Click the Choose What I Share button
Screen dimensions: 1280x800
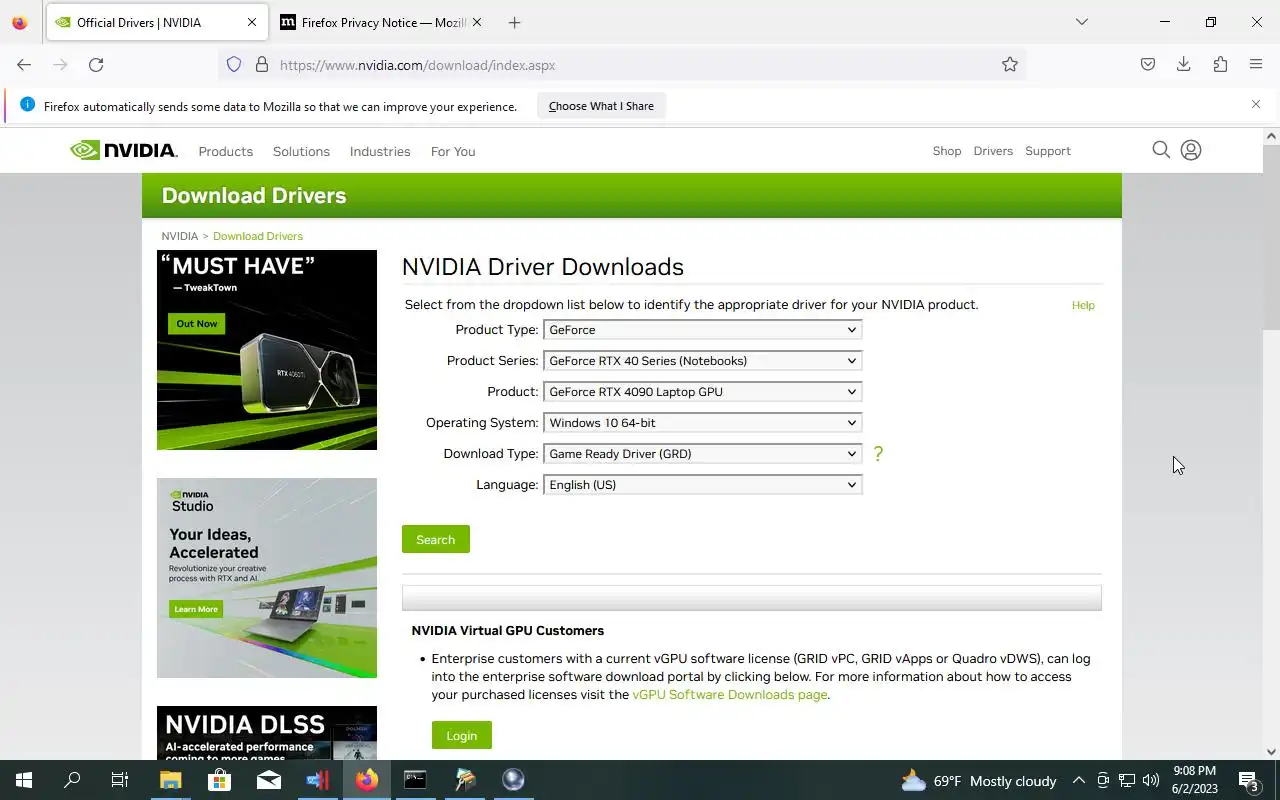[x=601, y=106]
